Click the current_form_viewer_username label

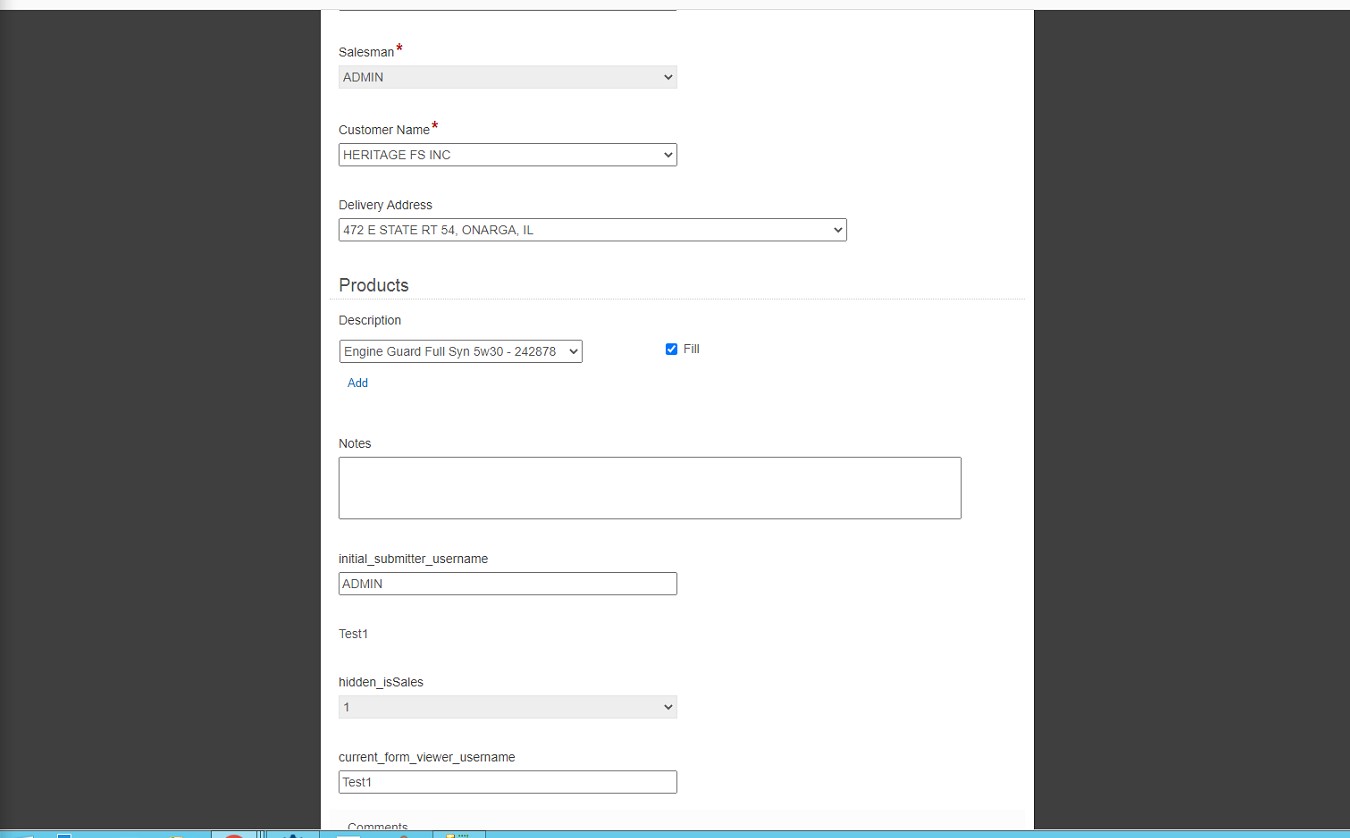point(426,757)
